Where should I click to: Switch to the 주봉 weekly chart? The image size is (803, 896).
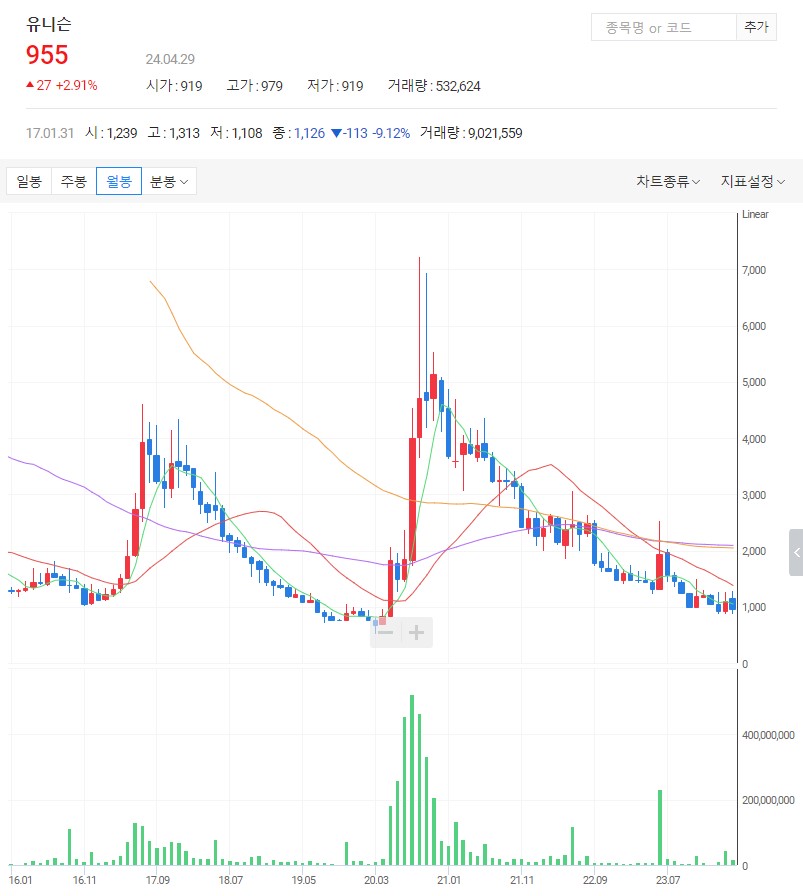(73, 181)
